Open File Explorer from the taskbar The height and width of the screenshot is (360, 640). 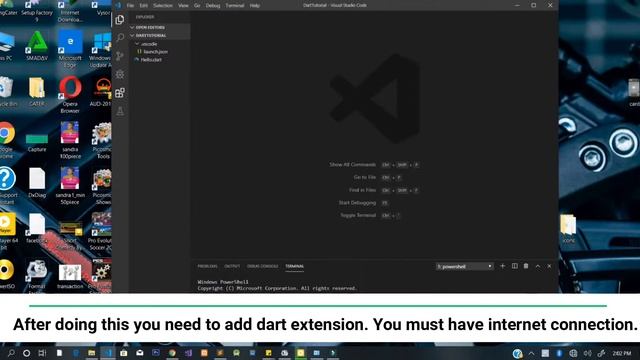click(x=91, y=353)
